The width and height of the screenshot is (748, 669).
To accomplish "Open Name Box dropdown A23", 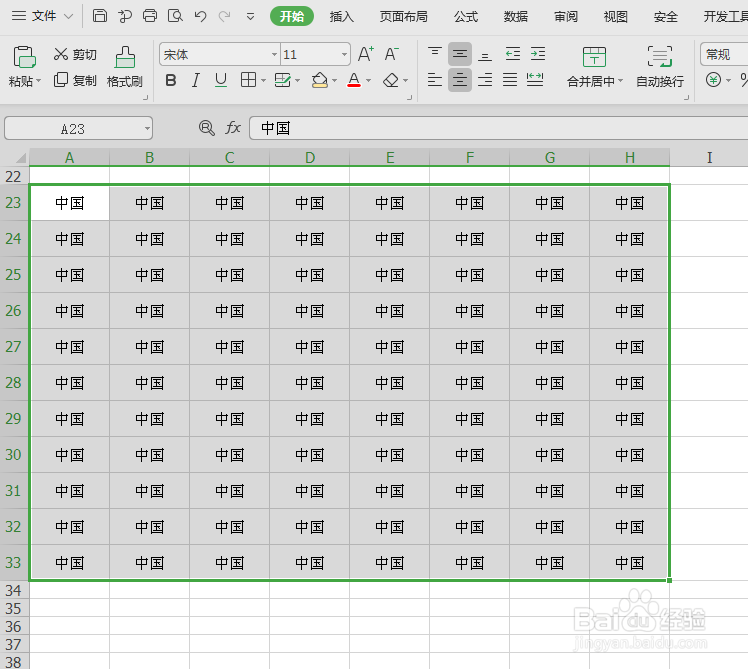I will (147, 128).
